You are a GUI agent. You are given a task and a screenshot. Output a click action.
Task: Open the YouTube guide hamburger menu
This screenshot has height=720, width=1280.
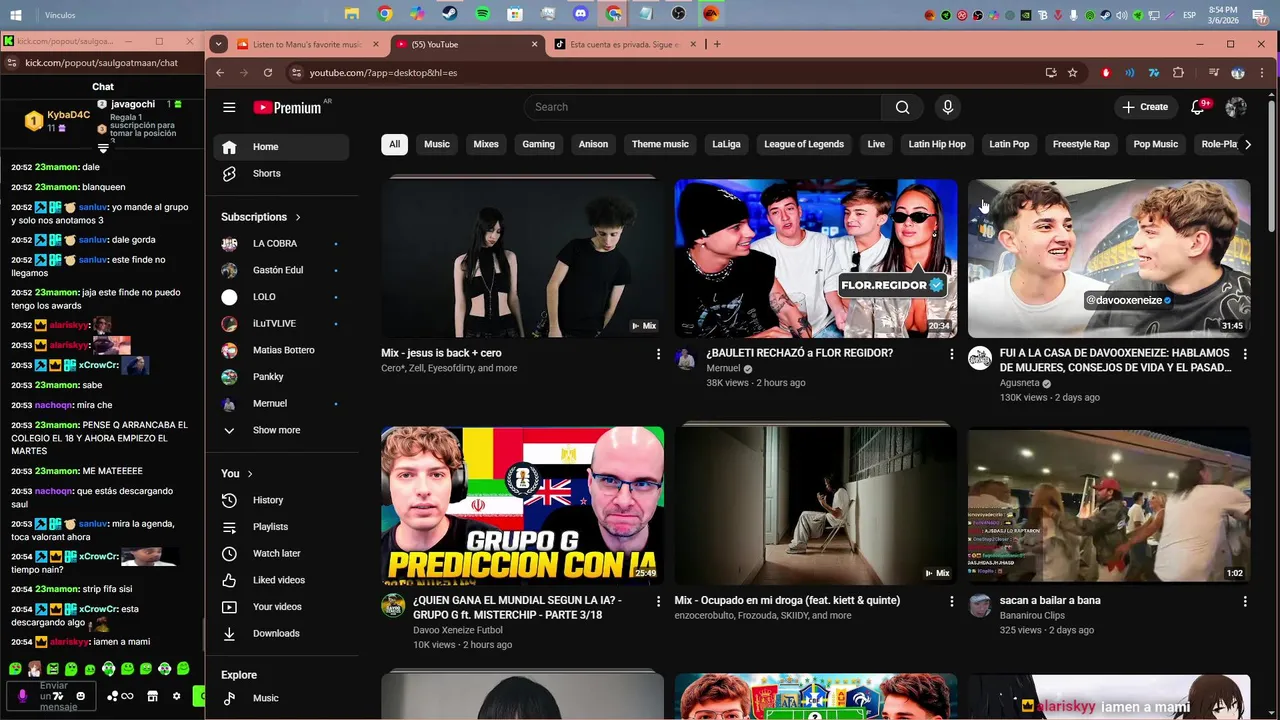coord(229,107)
